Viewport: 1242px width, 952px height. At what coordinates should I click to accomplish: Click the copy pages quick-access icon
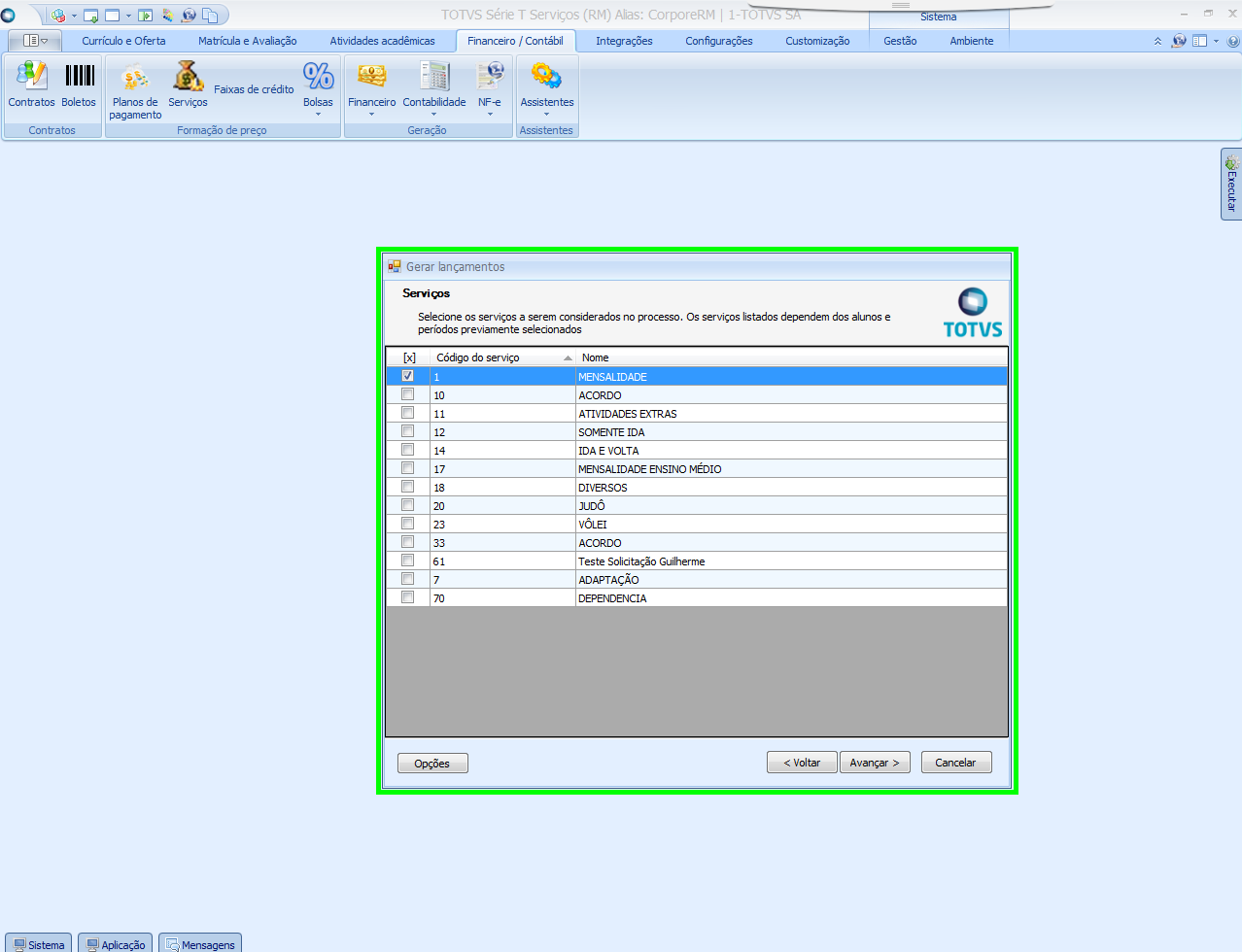[x=209, y=16]
